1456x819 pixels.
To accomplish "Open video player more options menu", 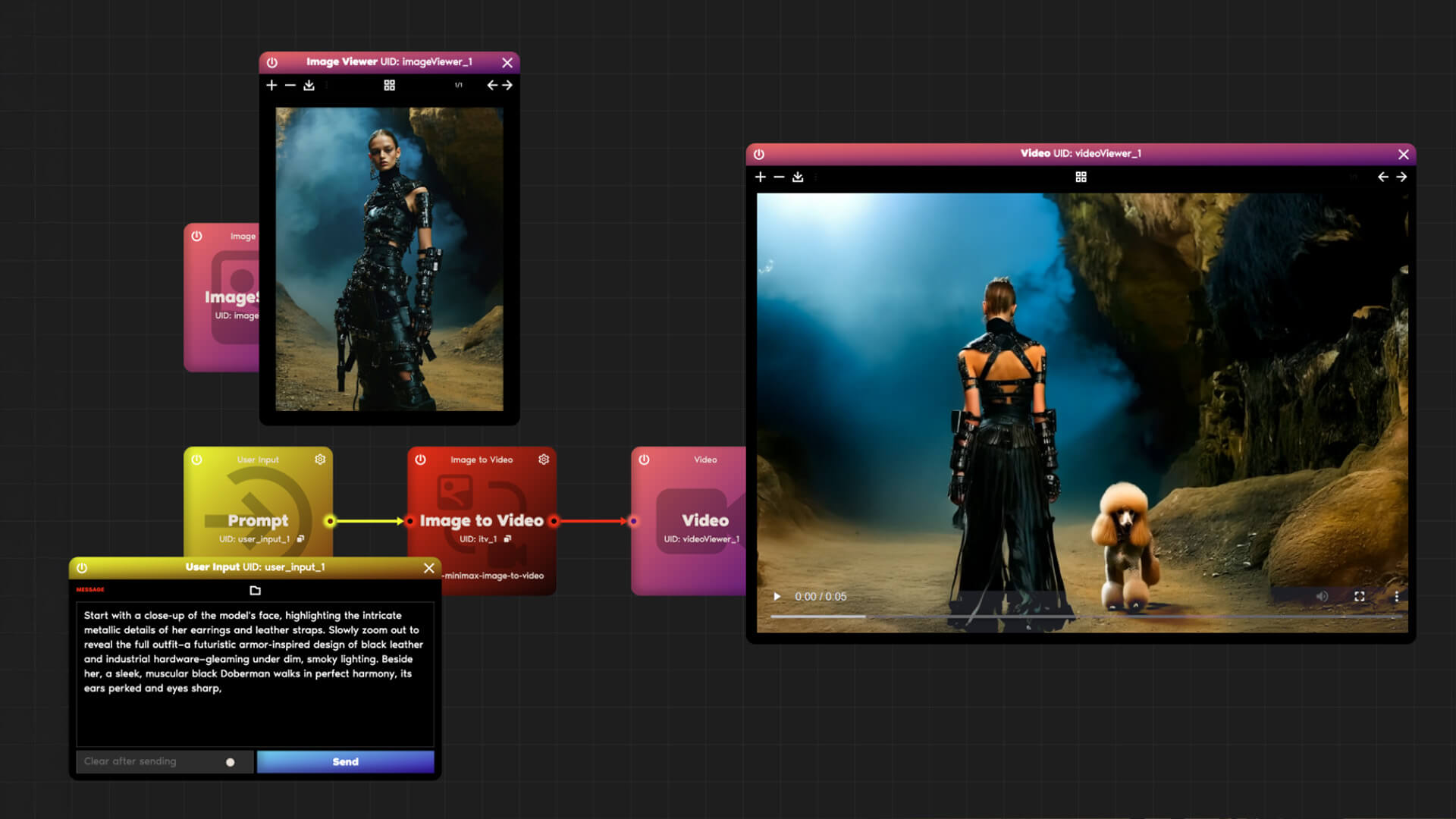I will click(1396, 597).
